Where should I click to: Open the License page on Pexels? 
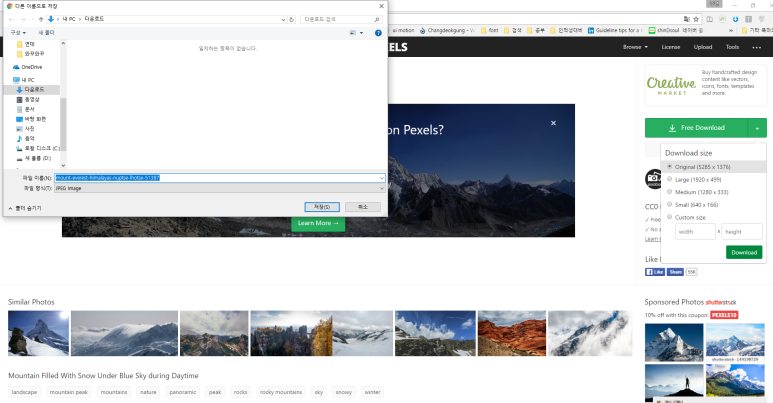point(670,47)
